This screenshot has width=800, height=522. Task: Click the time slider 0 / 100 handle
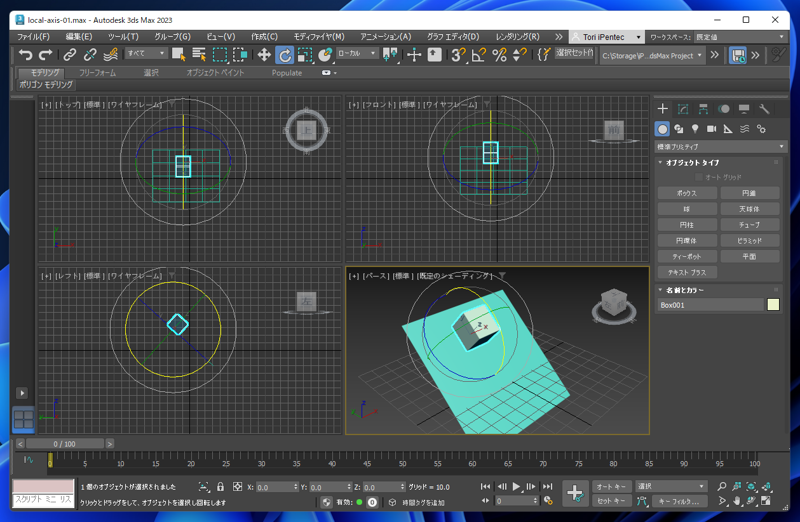pos(65,443)
